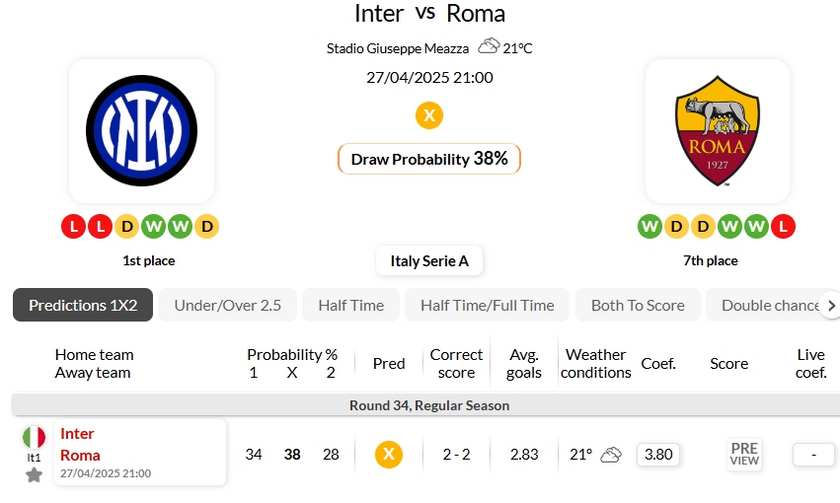Click the Draw Probability 38% box
This screenshot has height=503, width=840.
[x=429, y=159]
